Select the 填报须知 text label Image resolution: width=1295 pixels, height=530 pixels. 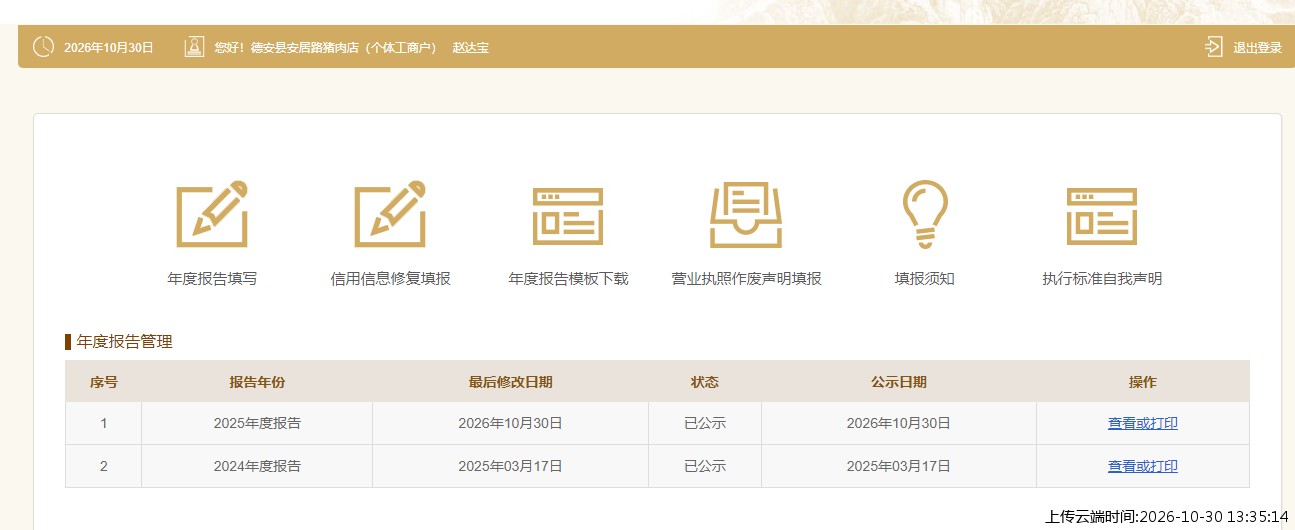[925, 279]
